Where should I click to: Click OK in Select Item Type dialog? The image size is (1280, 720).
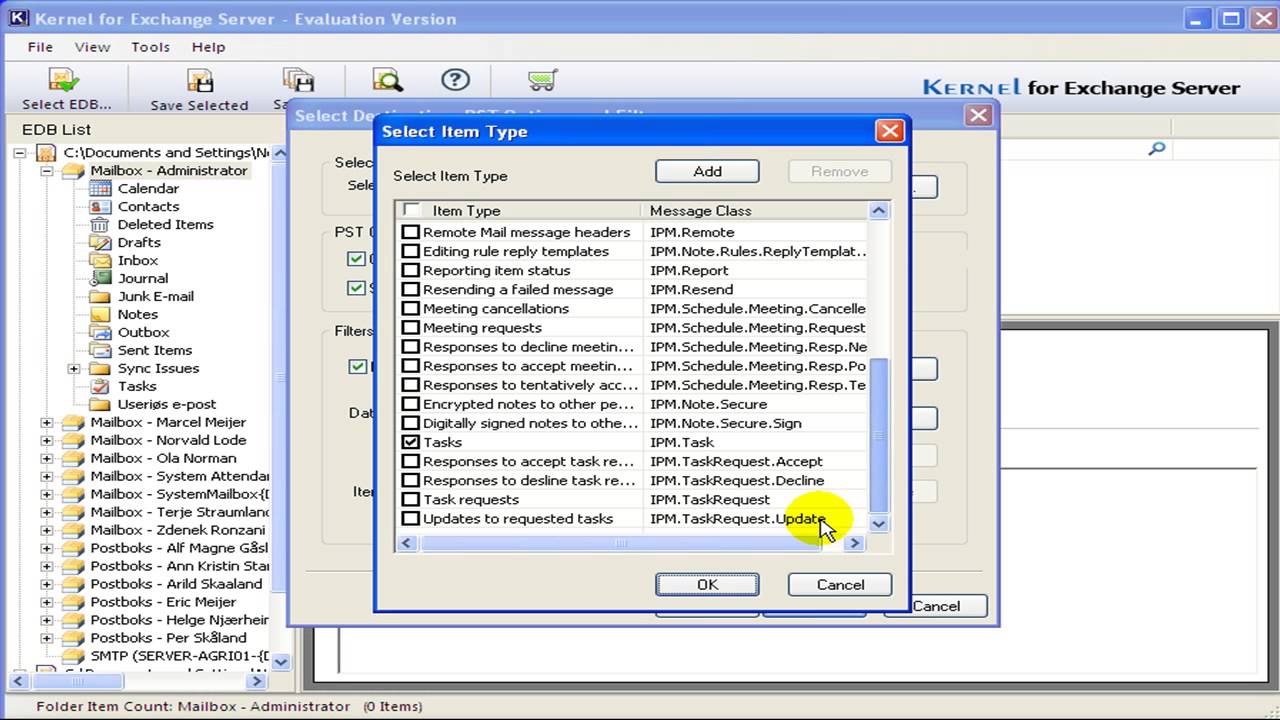pyautogui.click(x=707, y=584)
